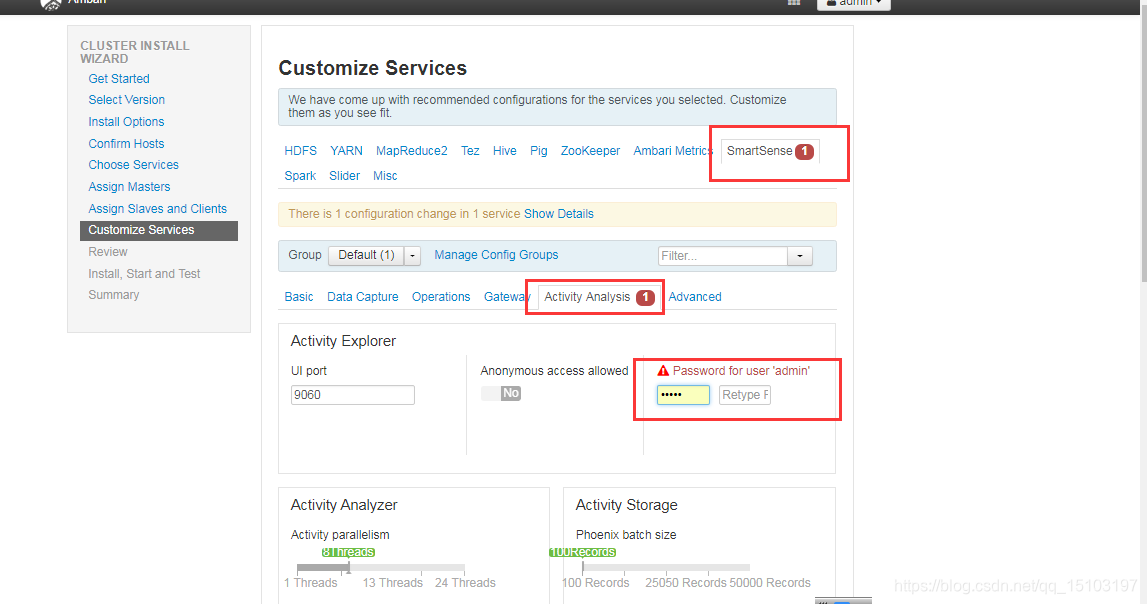Click Manage Config Groups link
1147x604 pixels.
coord(496,254)
